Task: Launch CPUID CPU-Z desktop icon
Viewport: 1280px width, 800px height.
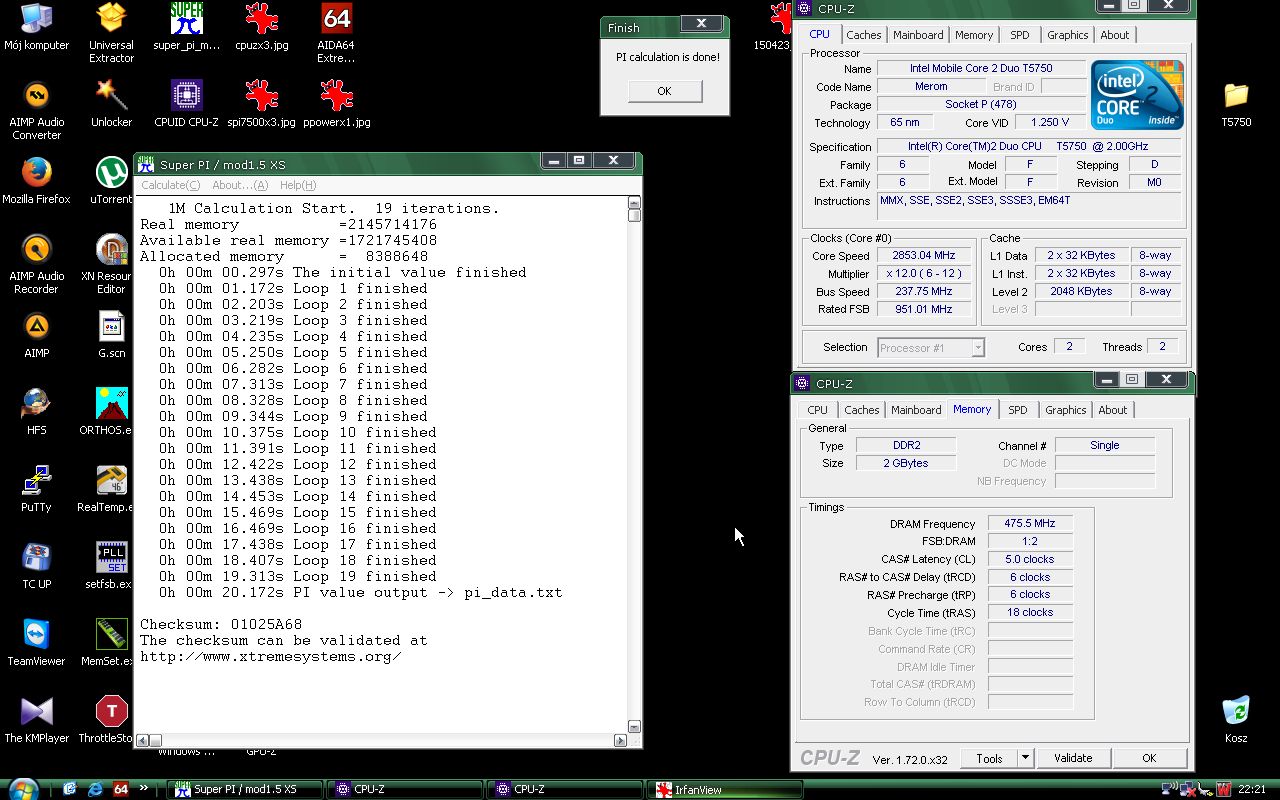Action: click(x=186, y=104)
